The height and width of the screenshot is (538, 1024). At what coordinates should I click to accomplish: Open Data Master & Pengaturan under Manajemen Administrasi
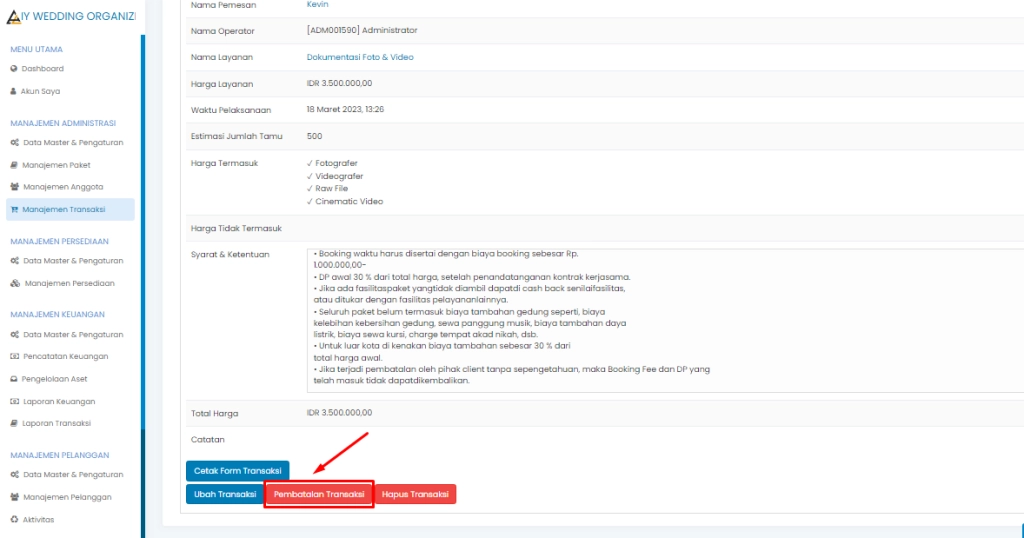[73, 143]
